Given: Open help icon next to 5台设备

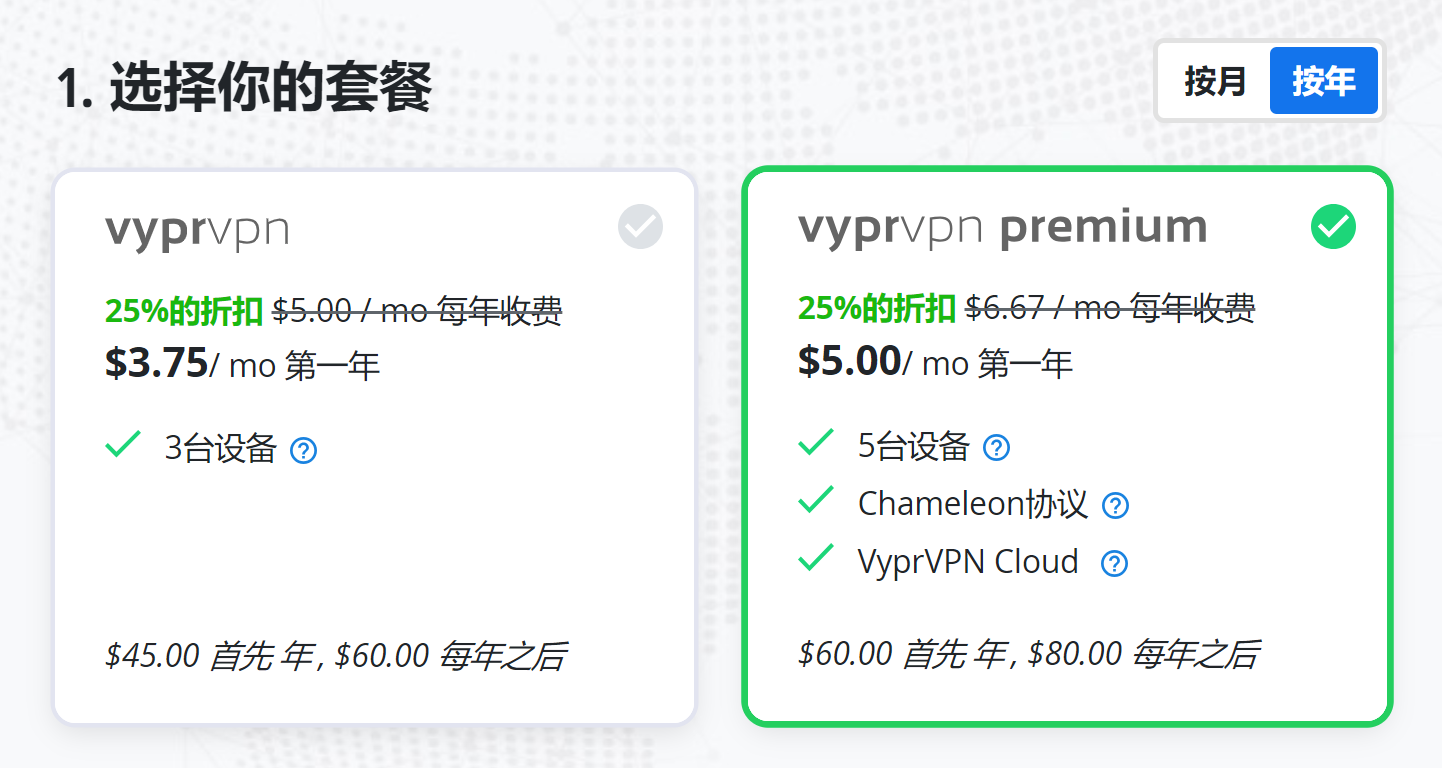Looking at the screenshot, I should (x=996, y=447).
